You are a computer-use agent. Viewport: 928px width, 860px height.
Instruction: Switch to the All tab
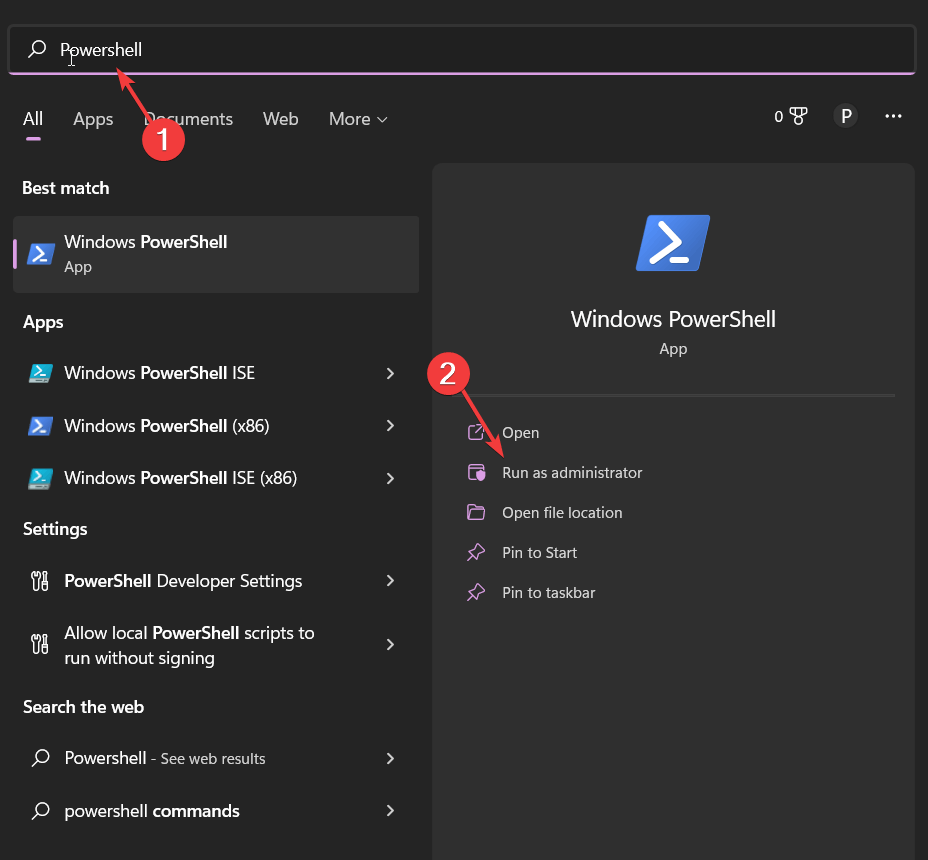[x=33, y=119]
